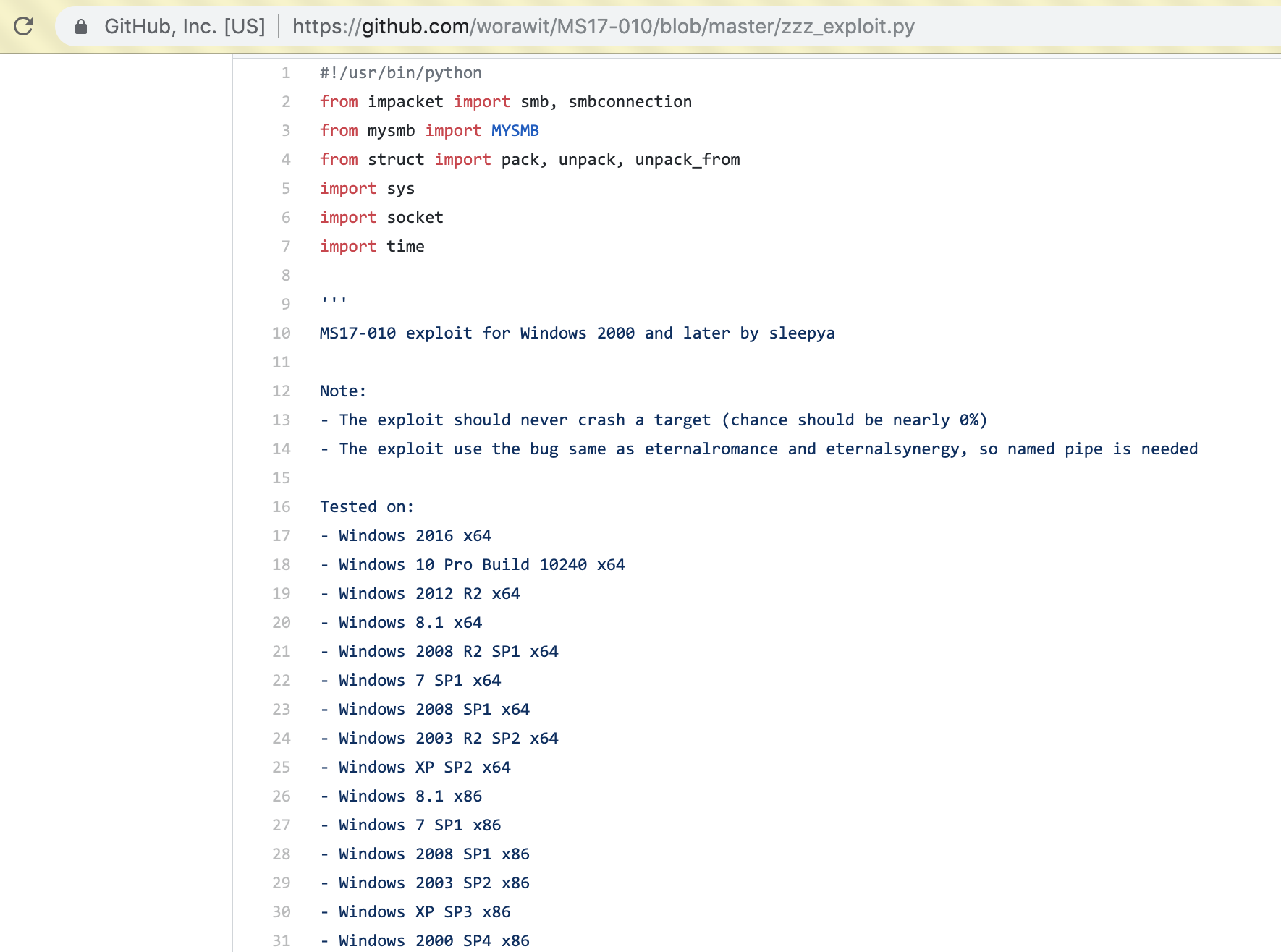Reload the page with the refresh icon
The height and width of the screenshot is (952, 1281).
pyautogui.click(x=24, y=26)
